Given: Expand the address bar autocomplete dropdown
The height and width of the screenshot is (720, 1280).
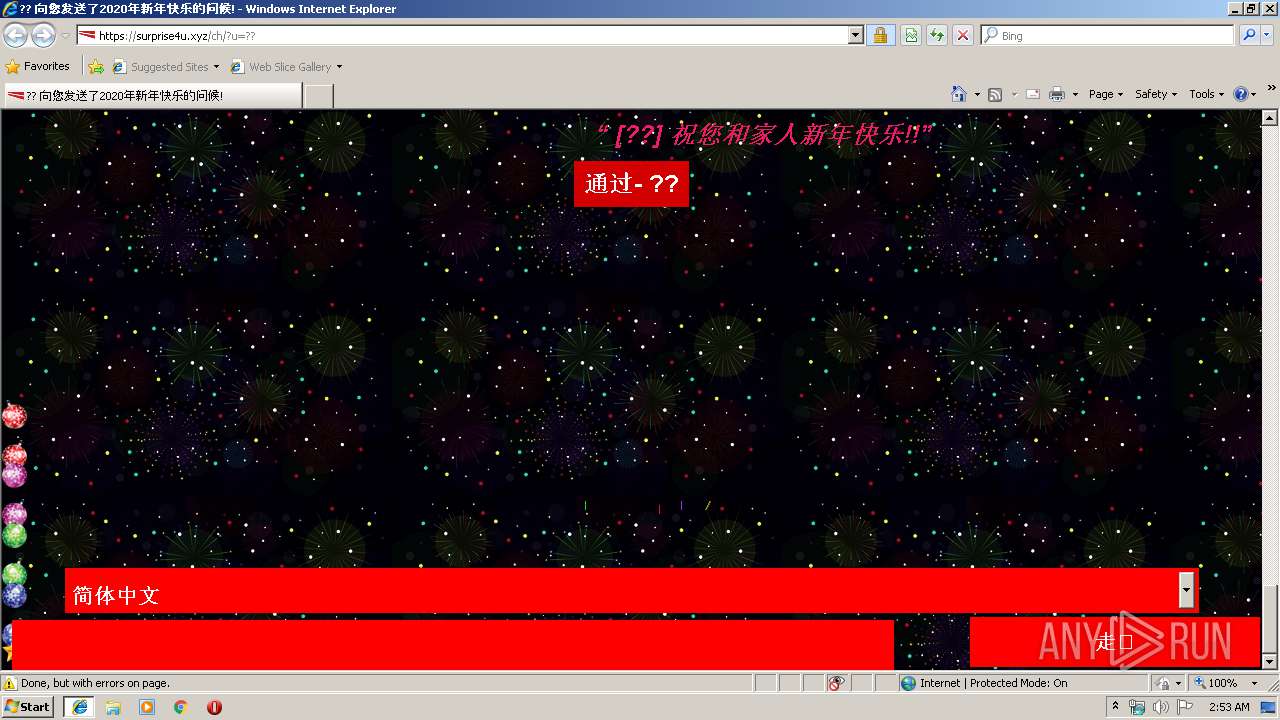Looking at the screenshot, I should click(856, 35).
